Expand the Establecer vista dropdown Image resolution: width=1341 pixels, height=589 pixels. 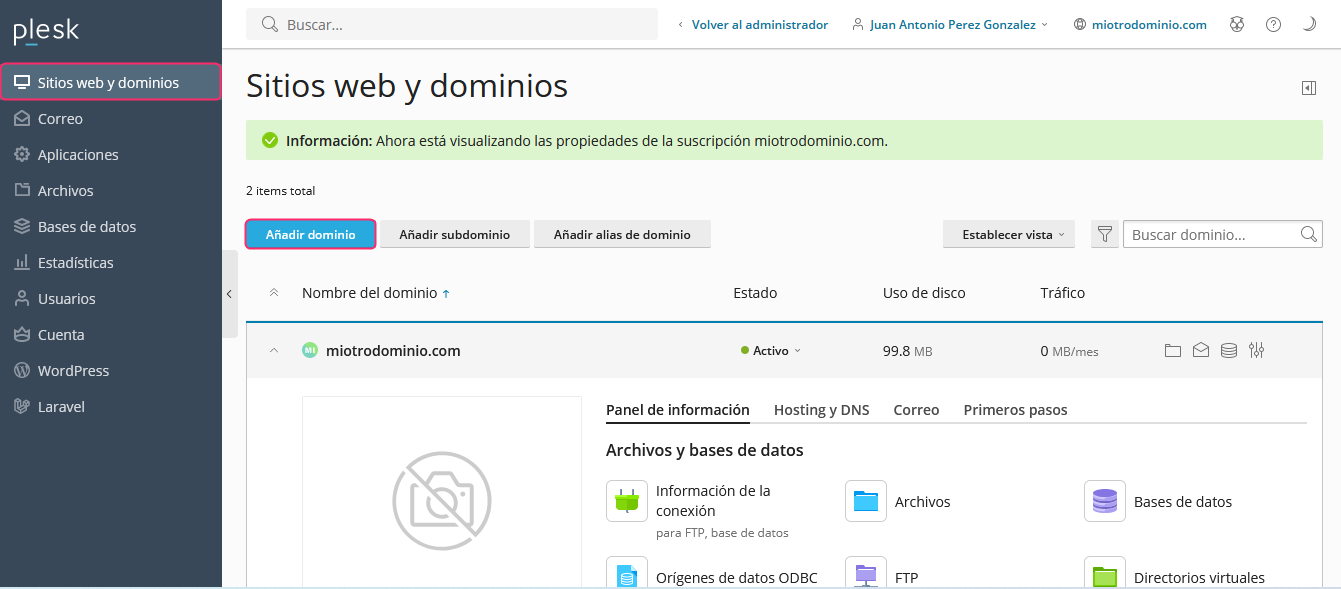click(x=1008, y=235)
